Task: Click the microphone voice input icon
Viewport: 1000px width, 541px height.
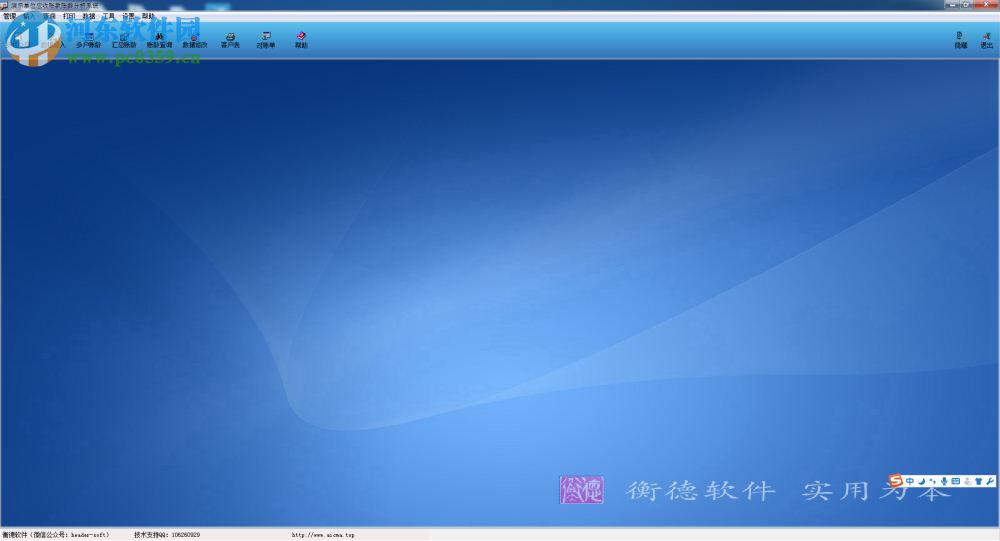Action: tap(944, 481)
